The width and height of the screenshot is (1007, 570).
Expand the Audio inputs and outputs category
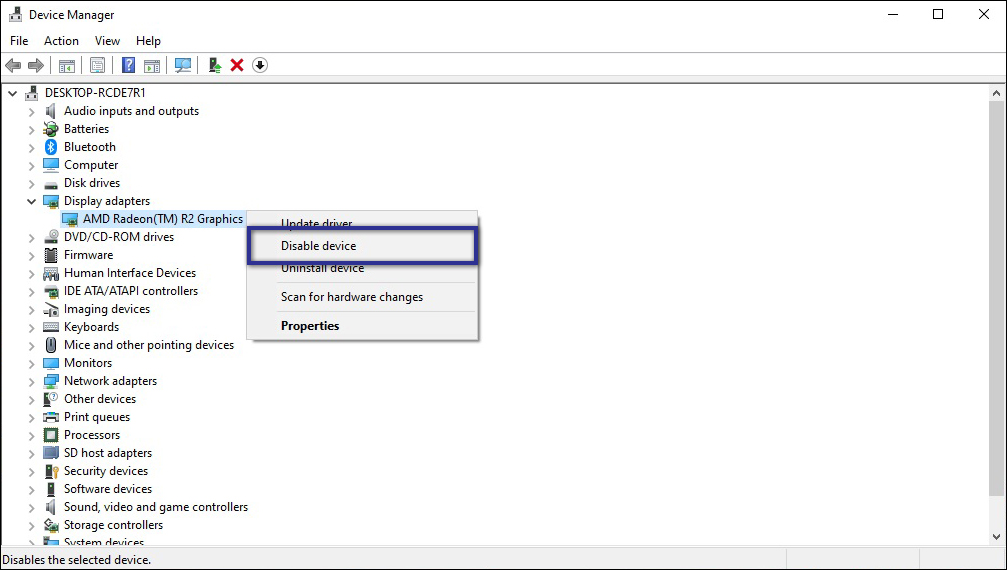32,111
